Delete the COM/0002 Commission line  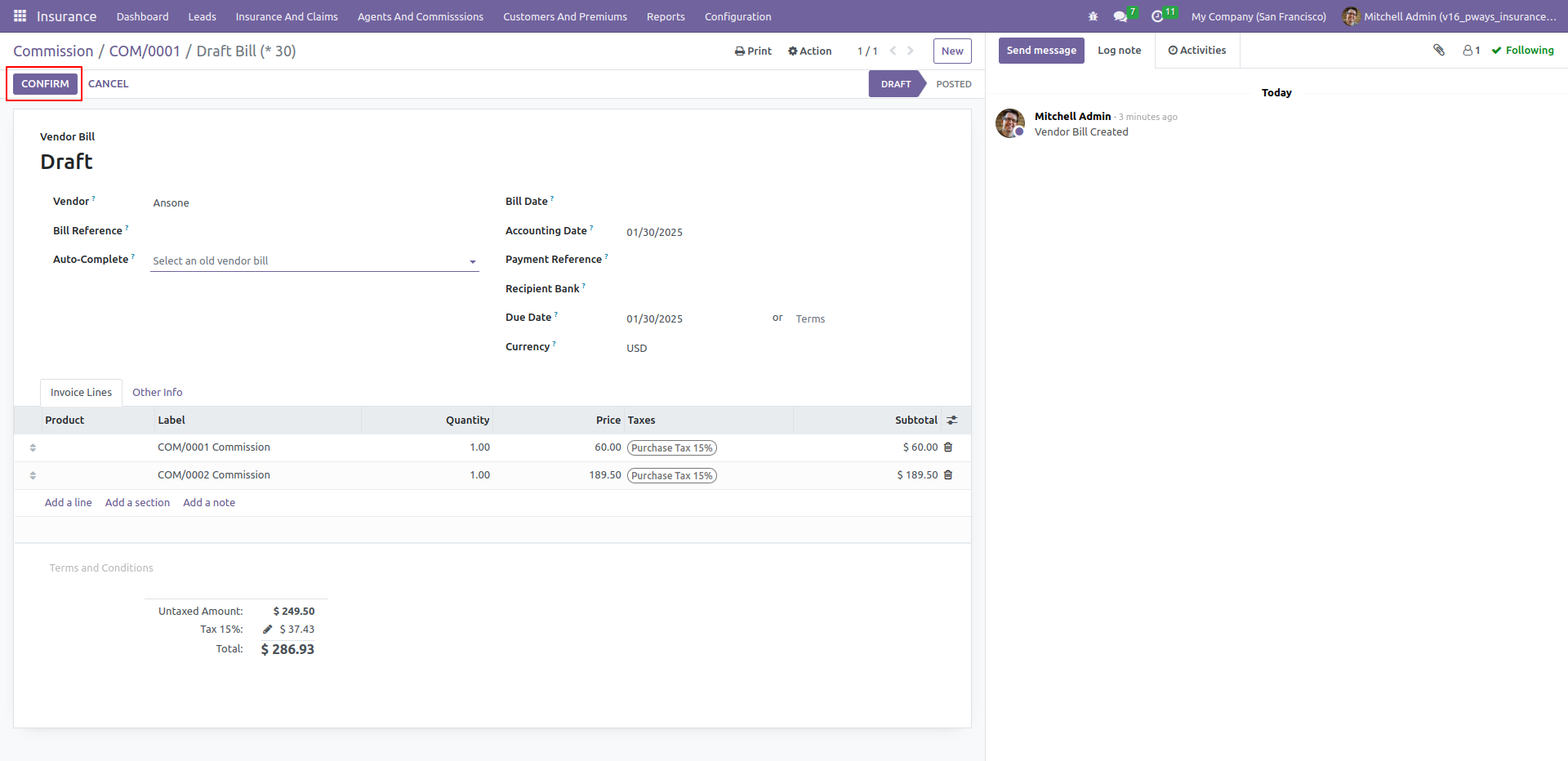[x=948, y=474]
